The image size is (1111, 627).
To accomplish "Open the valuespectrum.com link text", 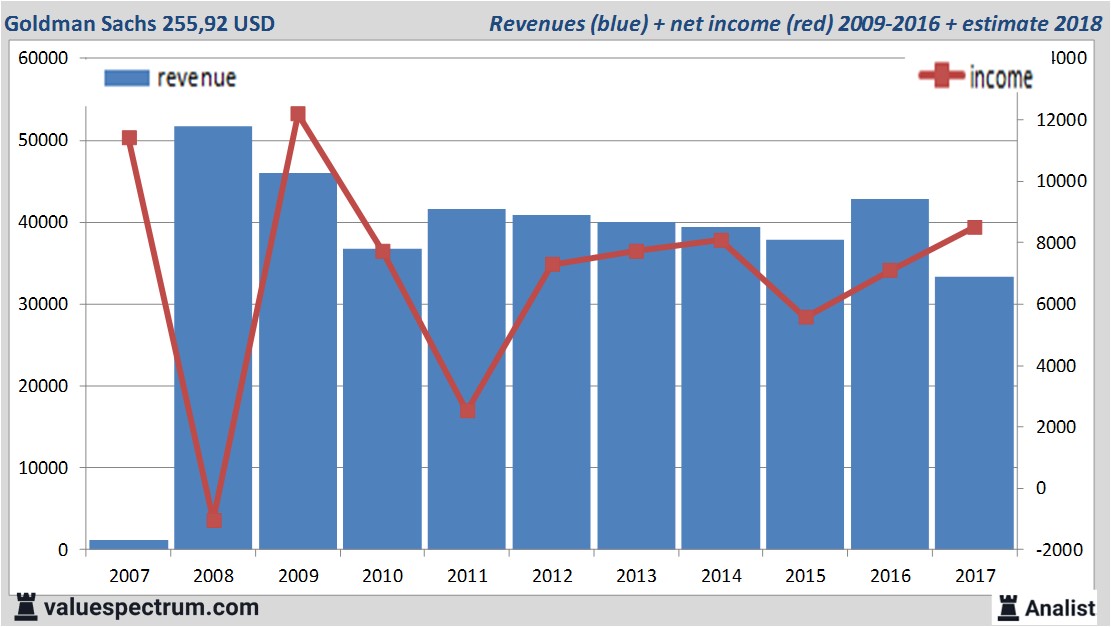I will tap(152, 607).
